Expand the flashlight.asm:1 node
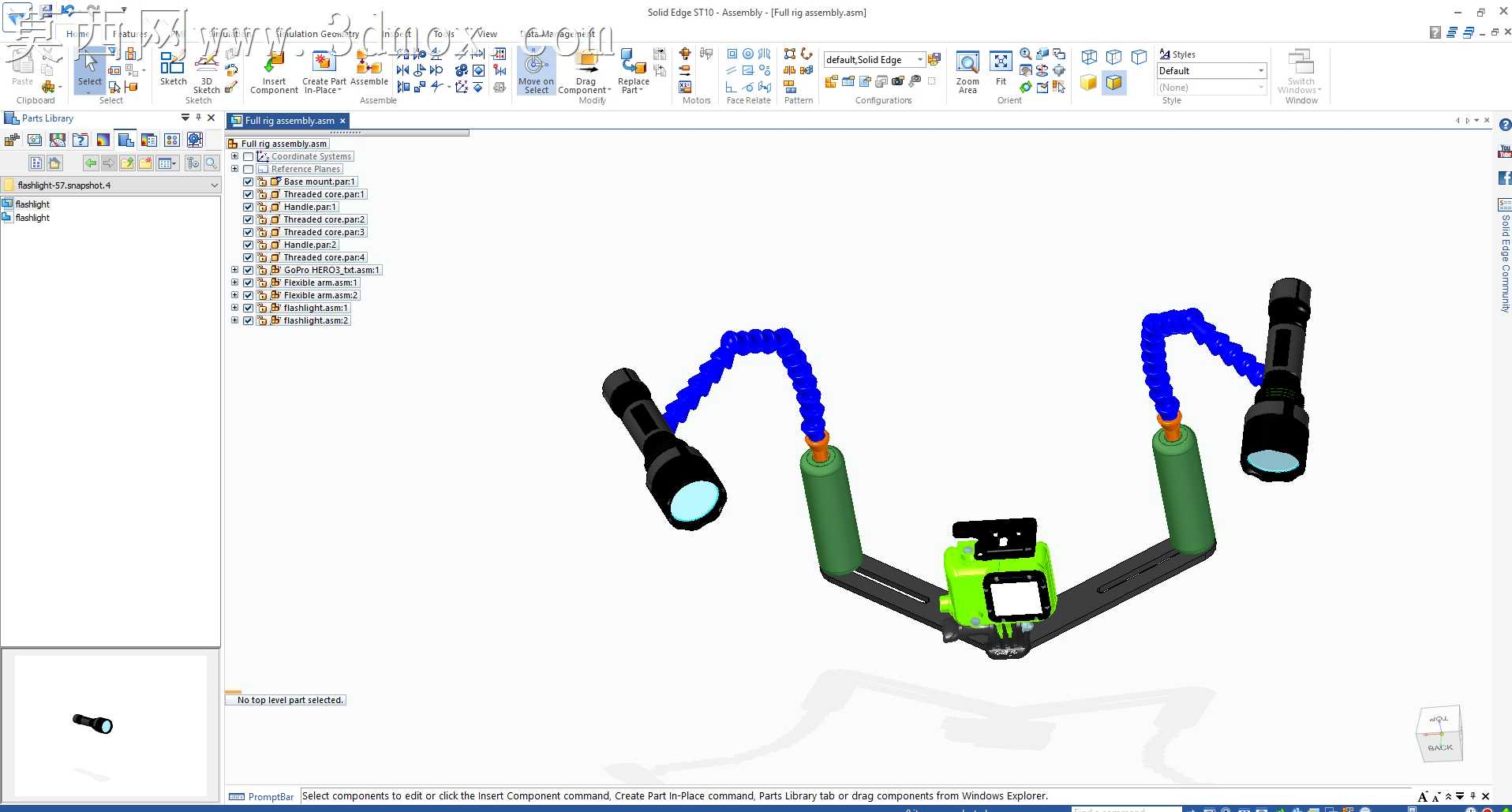The width and height of the screenshot is (1512, 812). (x=234, y=308)
